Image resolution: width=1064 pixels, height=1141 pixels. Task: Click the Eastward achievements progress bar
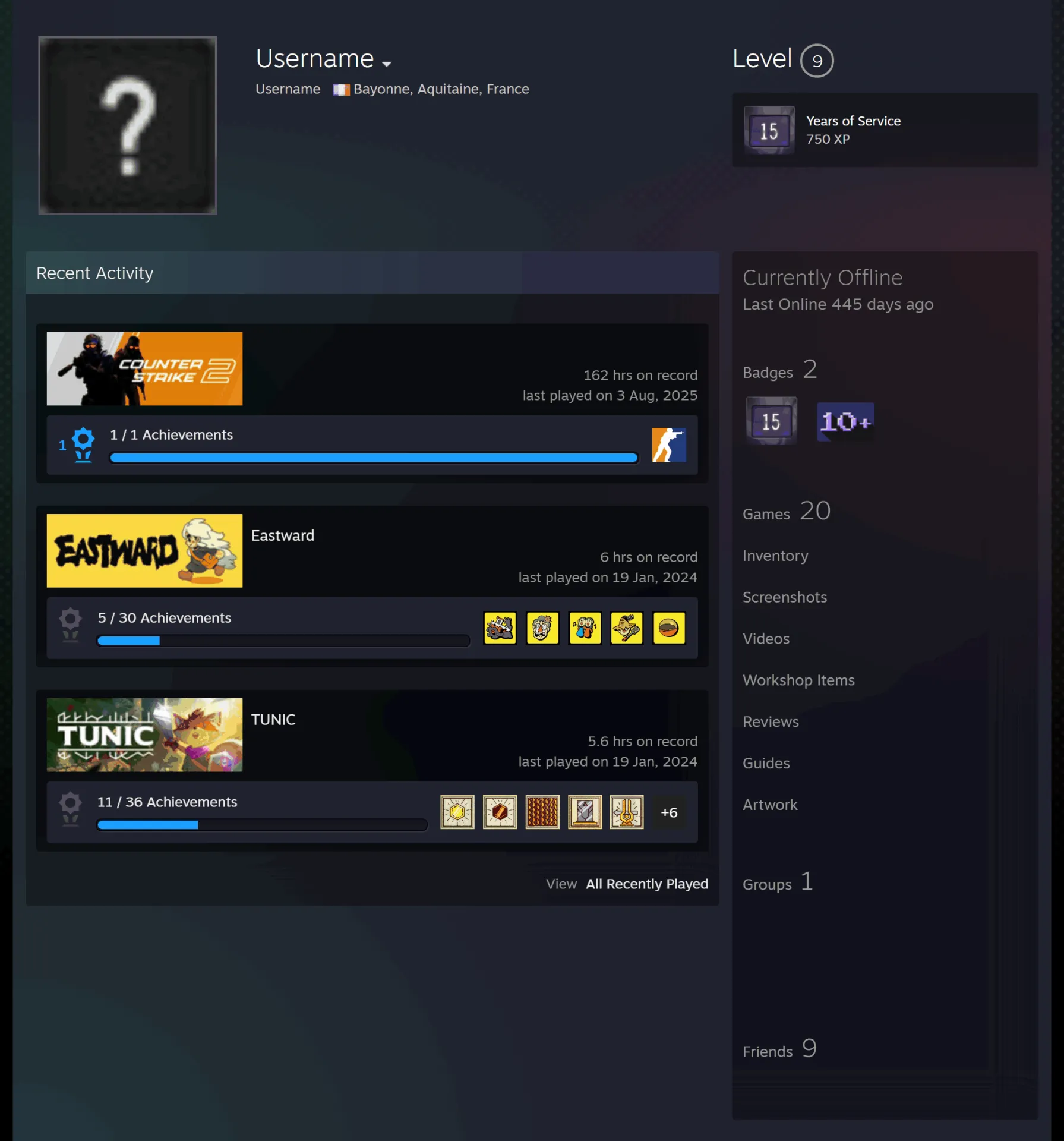point(283,641)
